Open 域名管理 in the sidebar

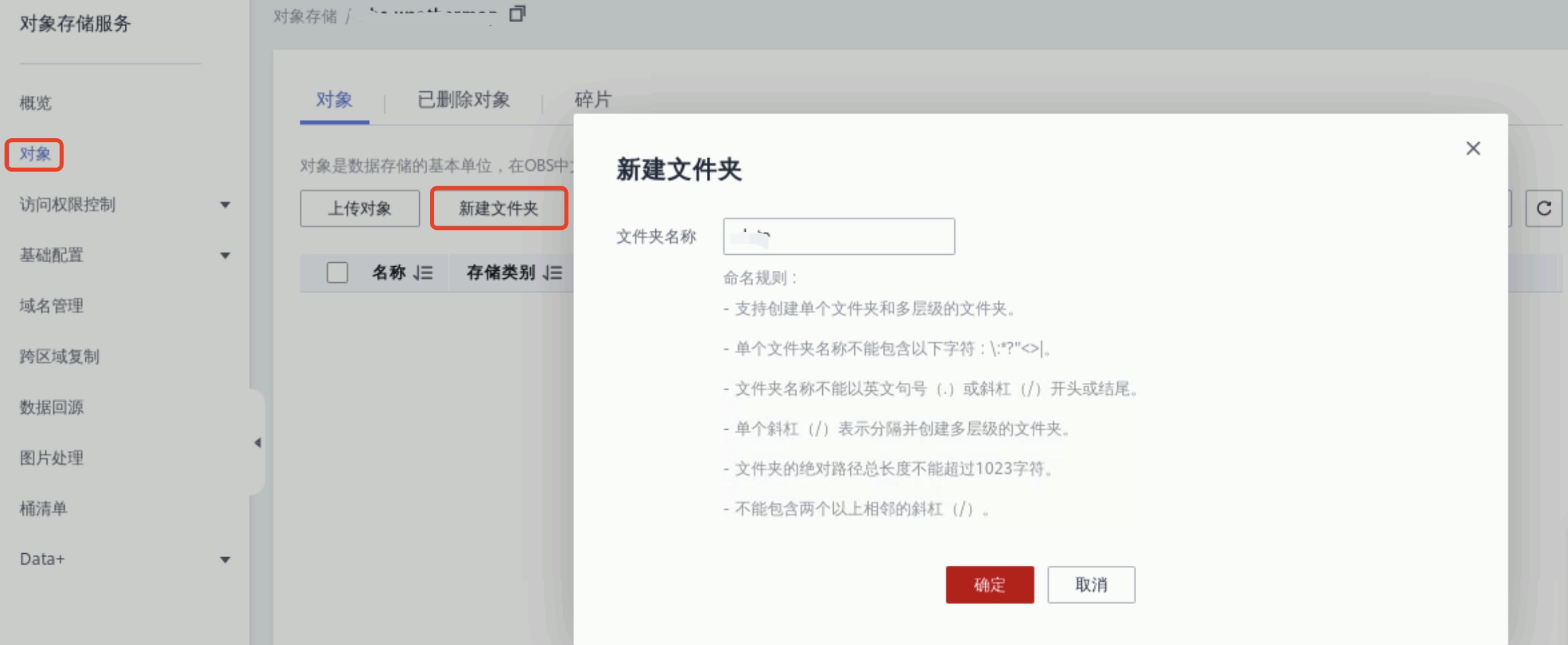pos(52,306)
